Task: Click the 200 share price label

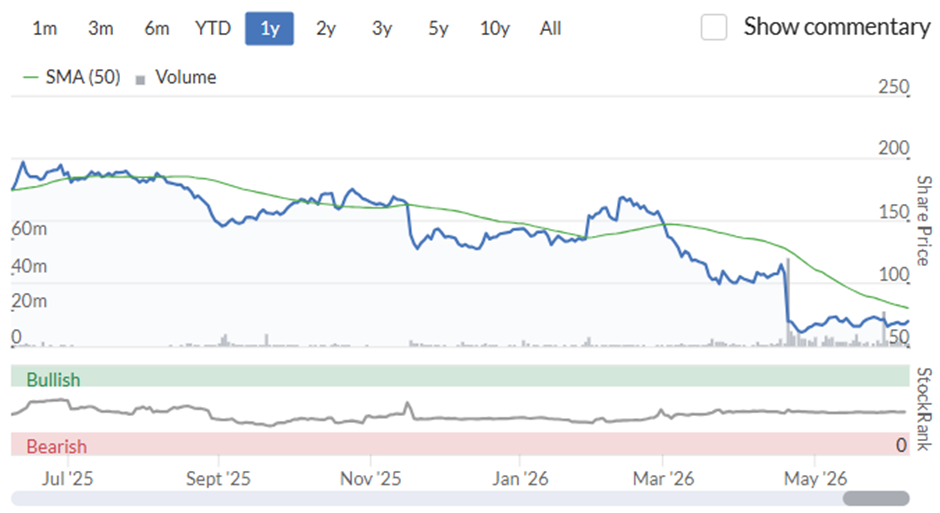Action: pyautogui.click(x=894, y=148)
